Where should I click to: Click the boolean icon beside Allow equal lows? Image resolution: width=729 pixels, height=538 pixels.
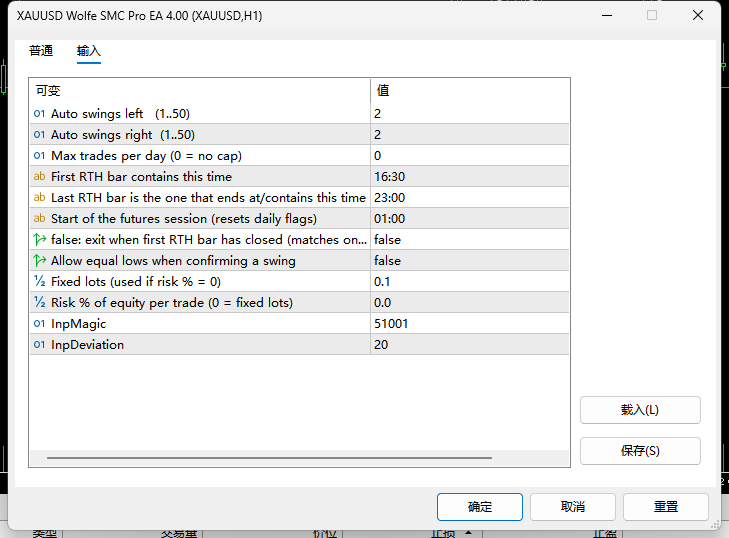(x=40, y=260)
